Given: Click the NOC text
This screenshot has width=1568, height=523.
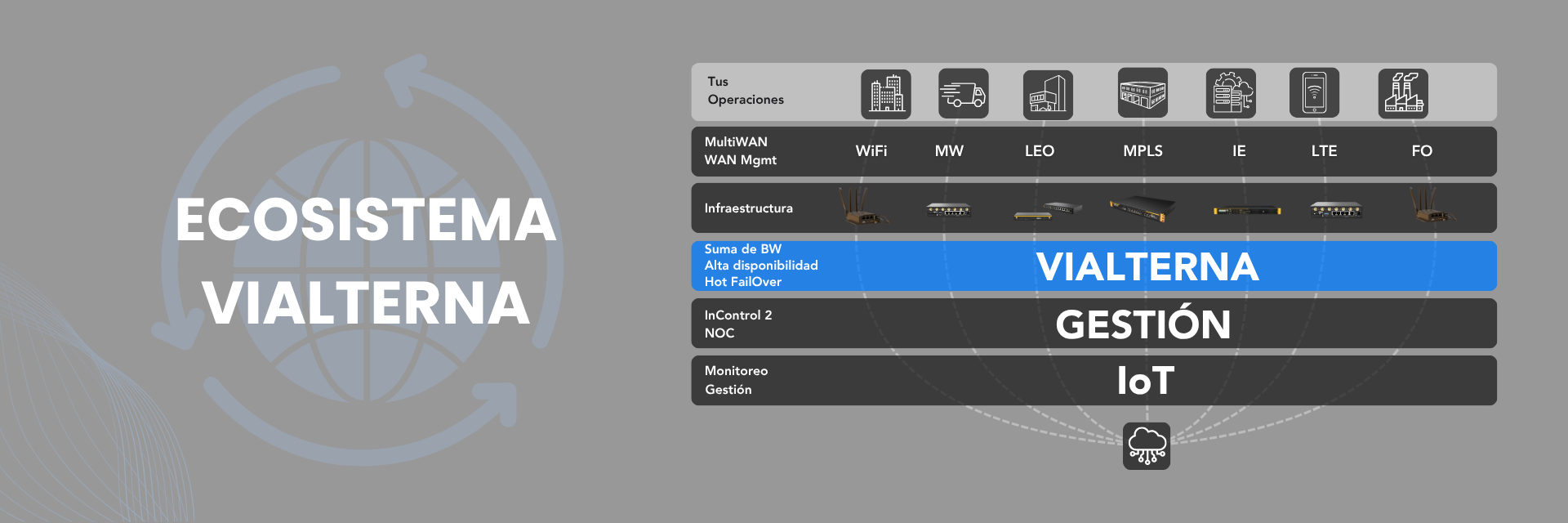Looking at the screenshot, I should pyautogui.click(x=719, y=333).
